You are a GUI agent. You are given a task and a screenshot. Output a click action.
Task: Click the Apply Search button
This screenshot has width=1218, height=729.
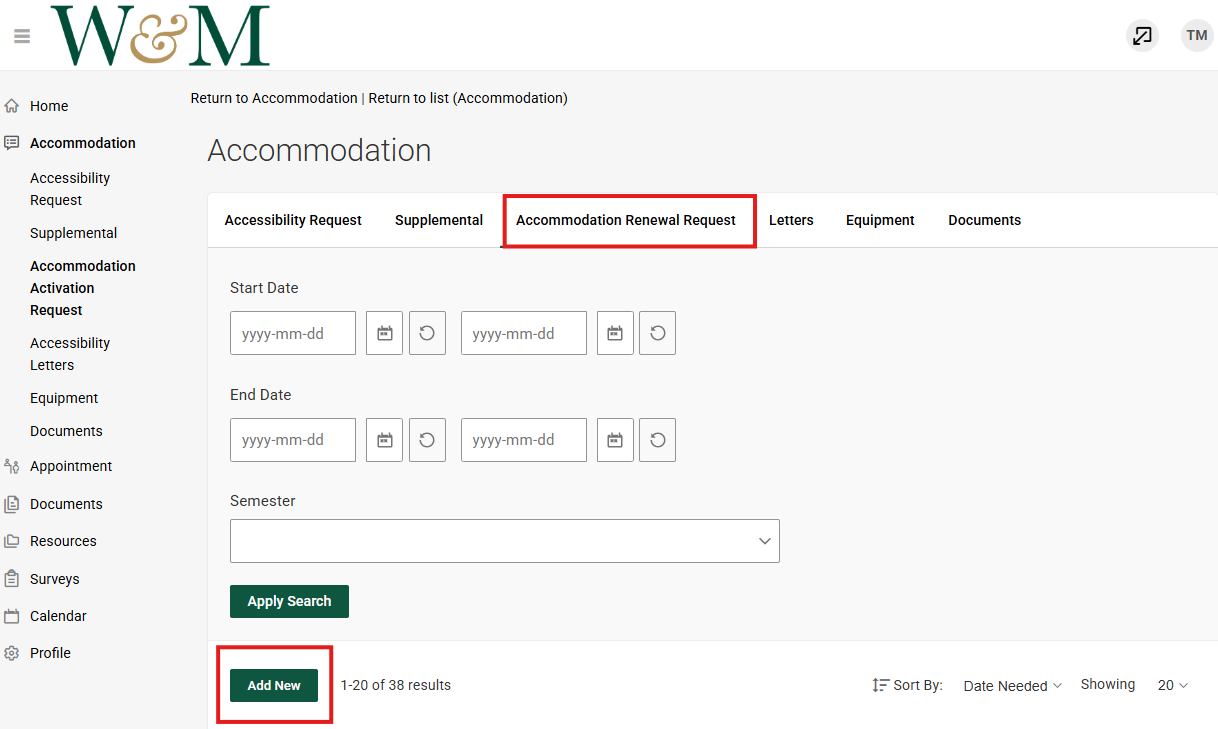(289, 601)
